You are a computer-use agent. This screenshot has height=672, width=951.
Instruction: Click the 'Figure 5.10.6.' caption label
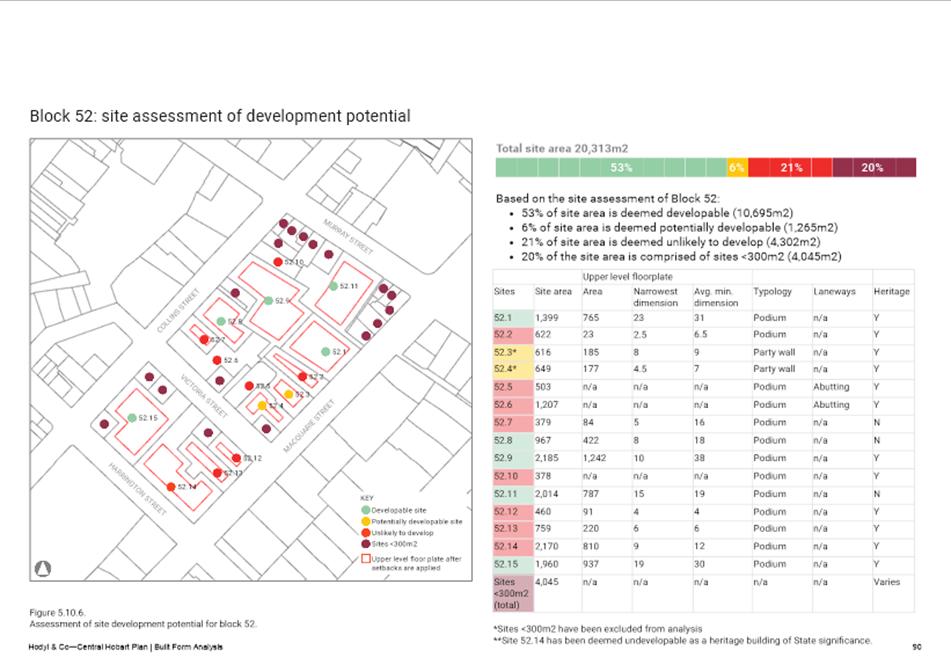[x=58, y=613]
